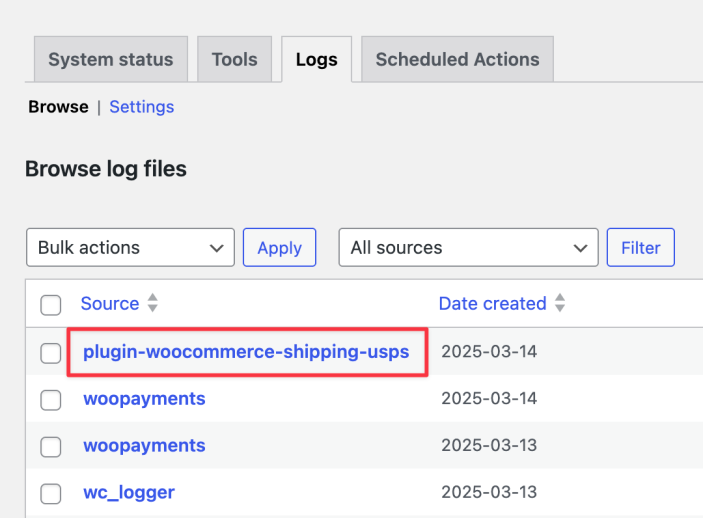Open the Tools tab

(234, 60)
